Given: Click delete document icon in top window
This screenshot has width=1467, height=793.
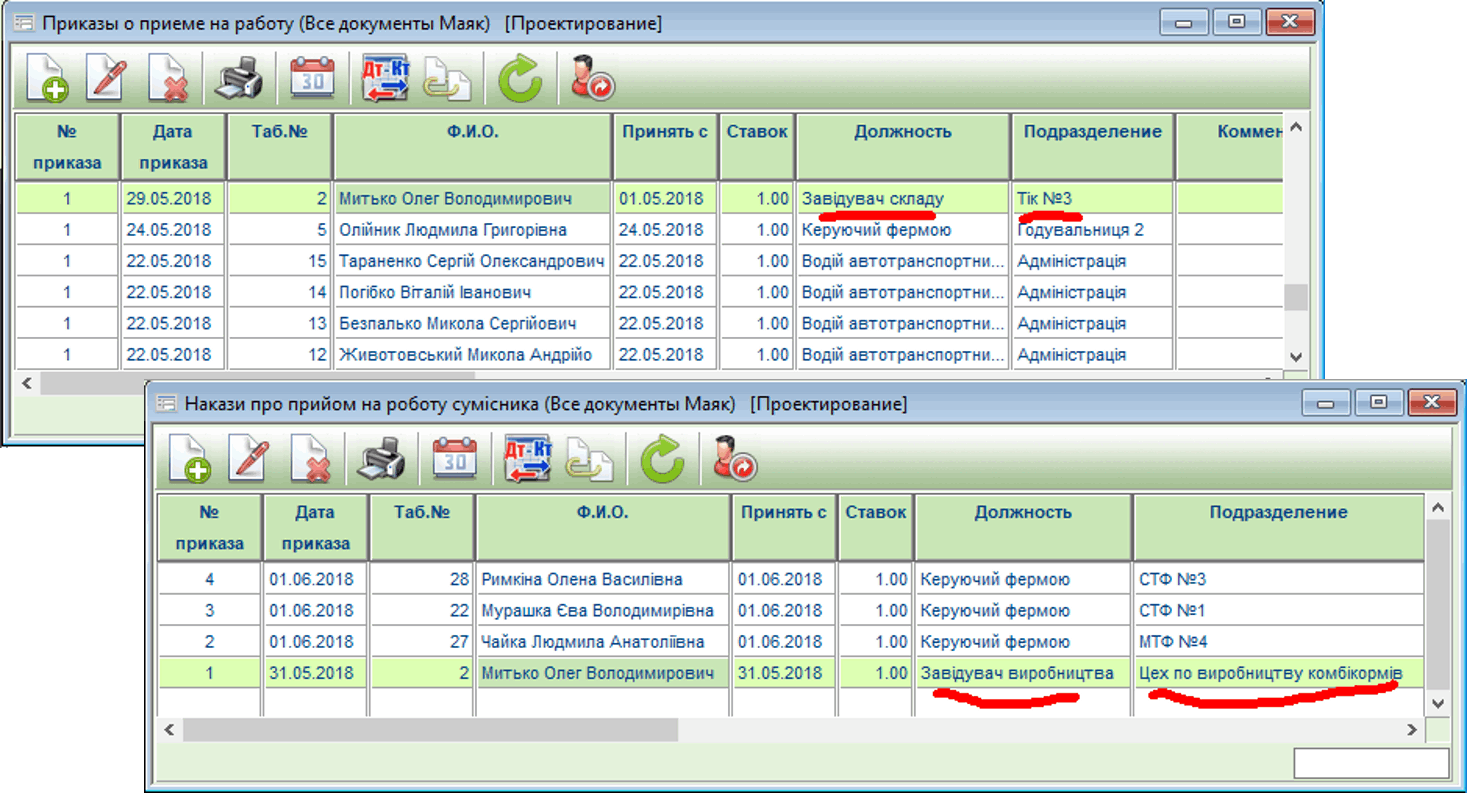Looking at the screenshot, I should [168, 78].
